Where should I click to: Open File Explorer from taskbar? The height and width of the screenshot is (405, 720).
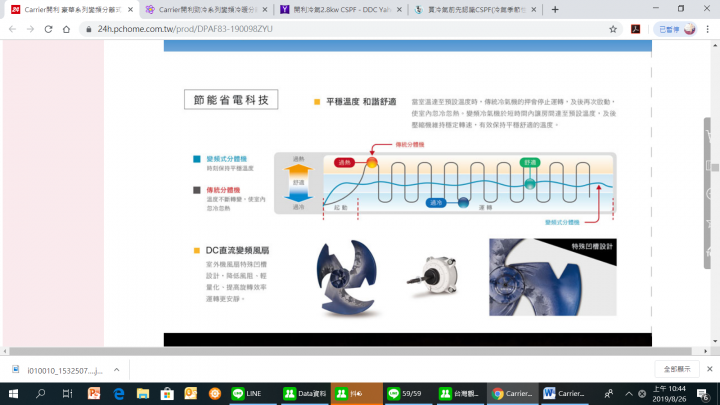click(x=143, y=394)
